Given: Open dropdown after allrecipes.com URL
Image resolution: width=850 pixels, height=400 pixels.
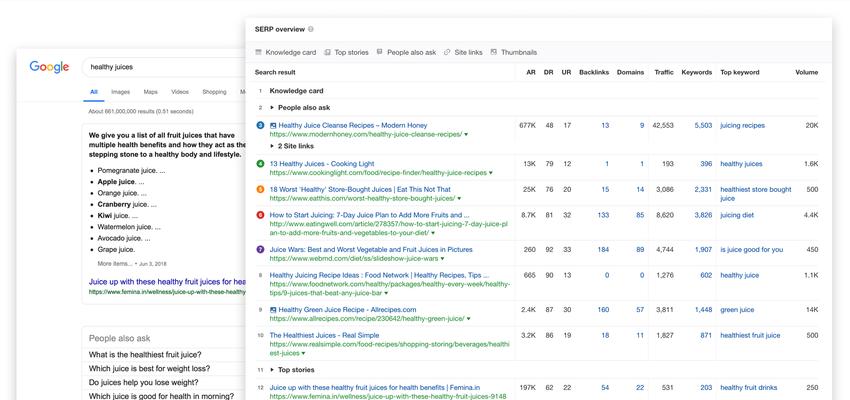Looking at the screenshot, I should 468,319.
